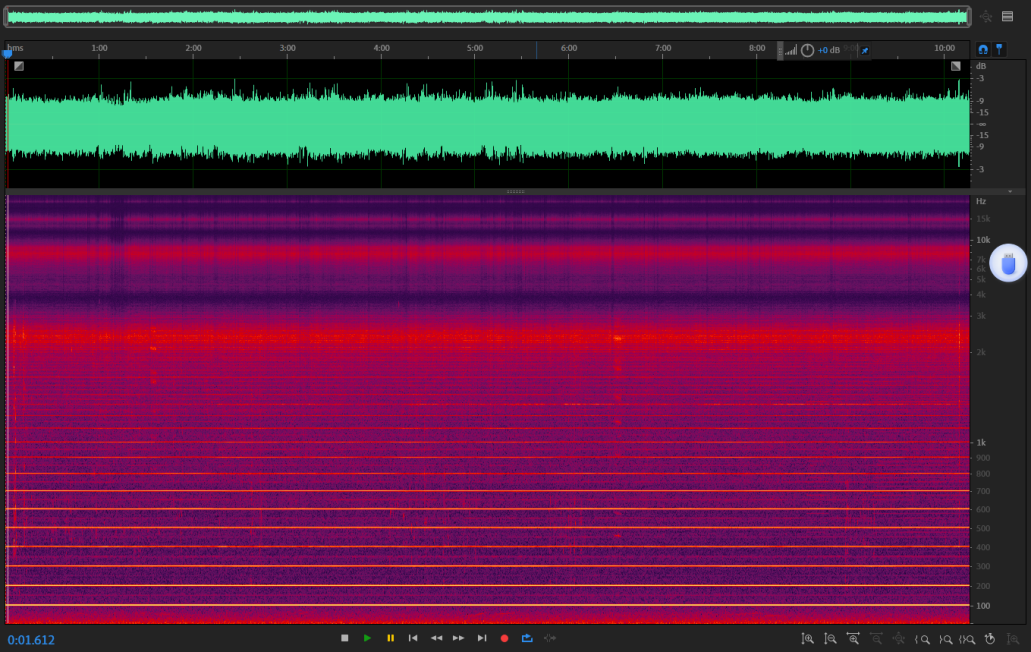1031x652 pixels.
Task: Click the 0:01.612 current time display
Action: pos(32,640)
